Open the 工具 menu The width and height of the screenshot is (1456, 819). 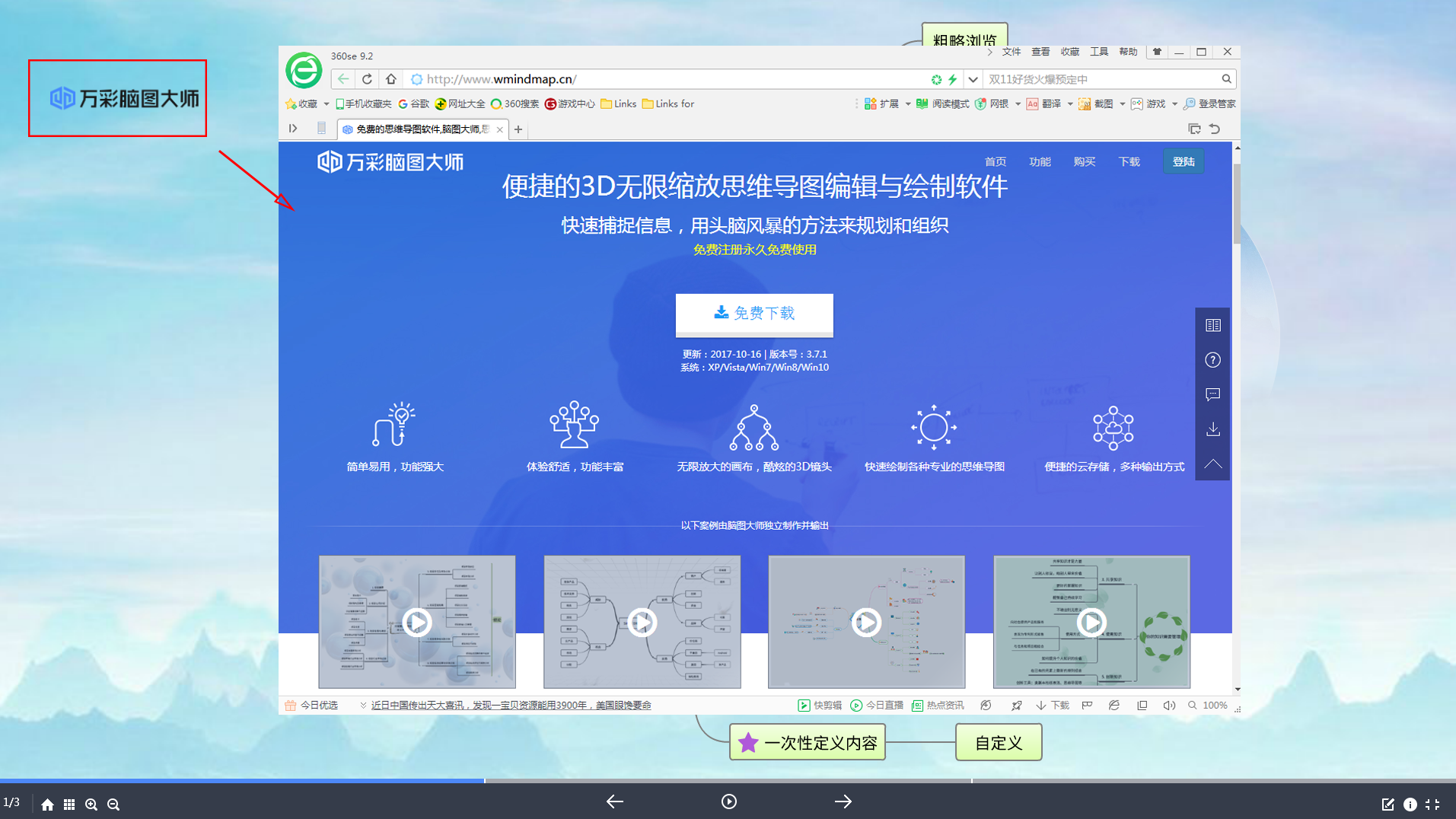[x=1098, y=52]
